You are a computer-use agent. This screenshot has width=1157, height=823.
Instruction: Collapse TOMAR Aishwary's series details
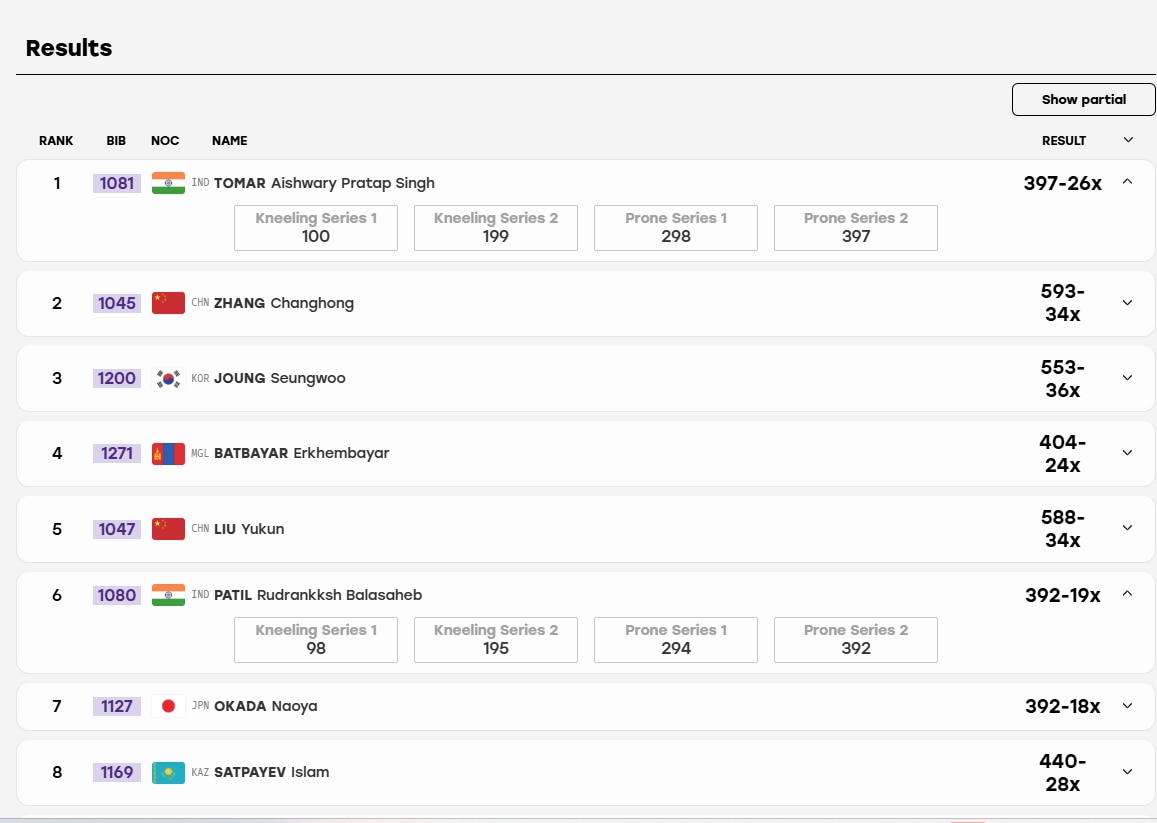pos(1127,182)
